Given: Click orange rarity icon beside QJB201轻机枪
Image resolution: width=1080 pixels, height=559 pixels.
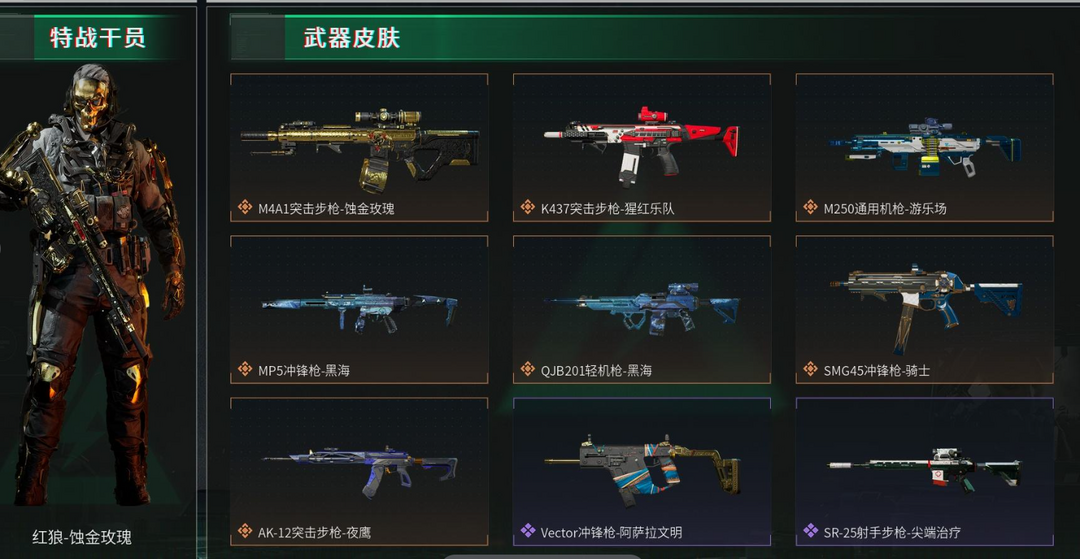Looking at the screenshot, I should point(528,369).
